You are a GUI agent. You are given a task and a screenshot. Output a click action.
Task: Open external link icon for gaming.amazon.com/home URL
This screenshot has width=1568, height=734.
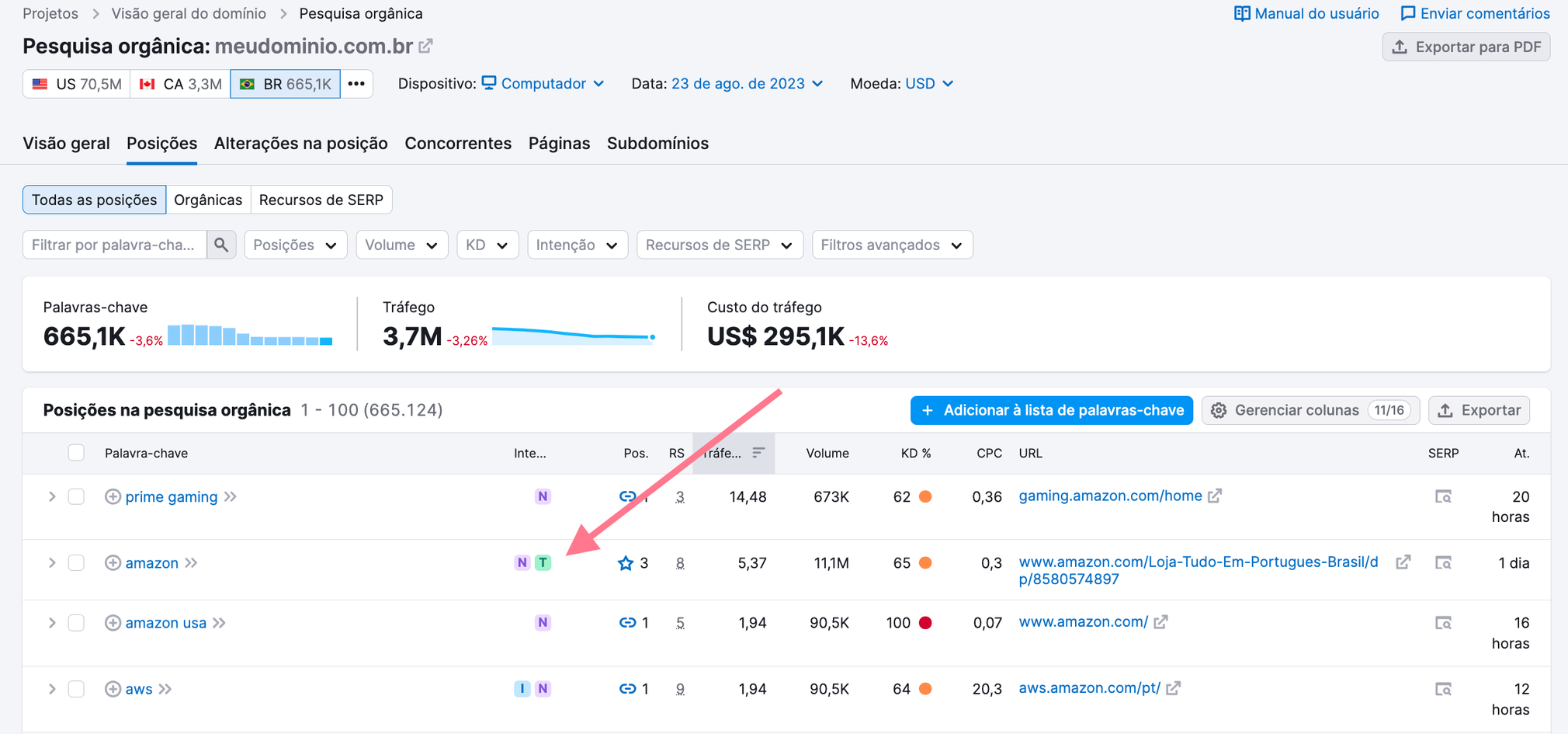(x=1215, y=496)
